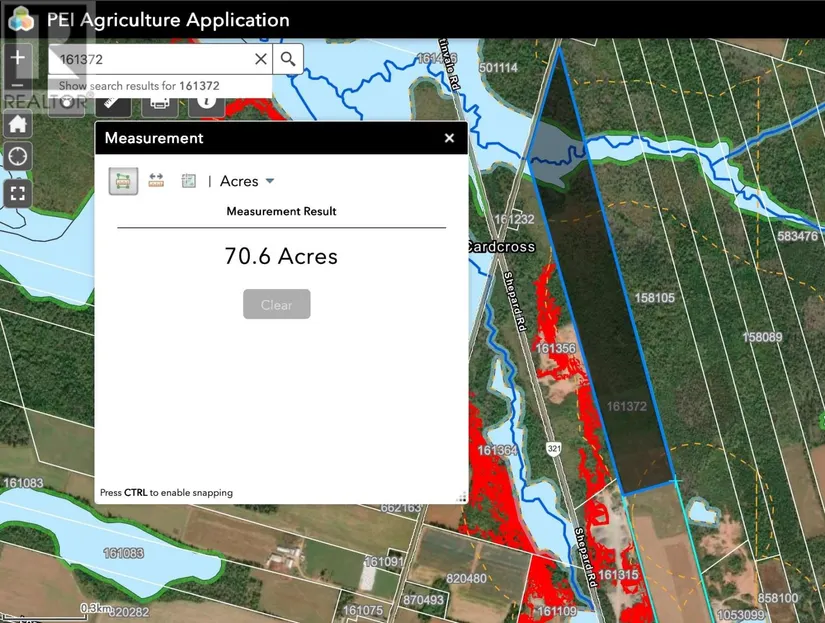Open the Acres unit dropdown
The width and height of the screenshot is (825, 623).
pos(247,181)
